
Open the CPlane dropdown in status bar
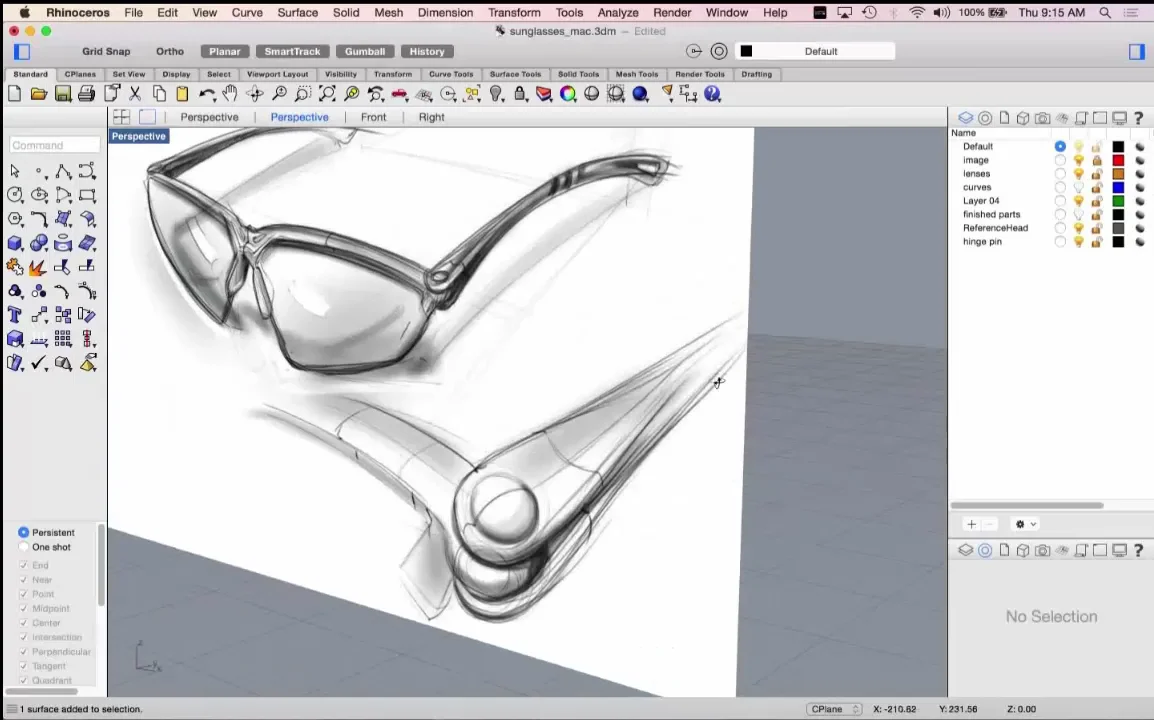tap(834, 709)
